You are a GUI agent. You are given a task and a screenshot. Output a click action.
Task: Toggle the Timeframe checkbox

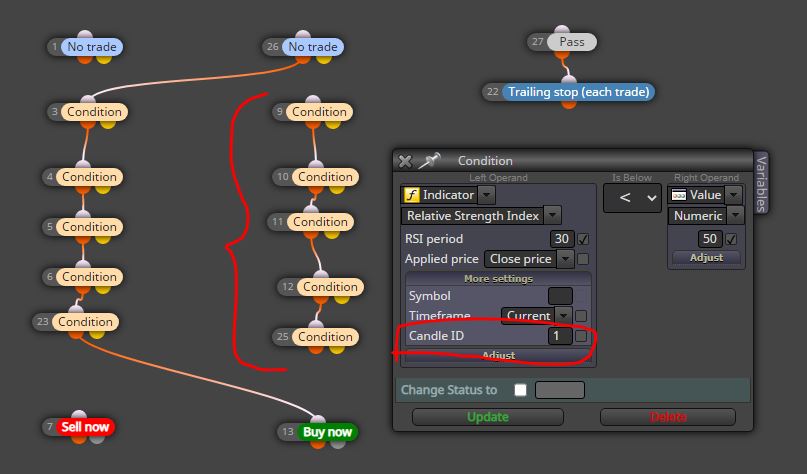point(581,315)
